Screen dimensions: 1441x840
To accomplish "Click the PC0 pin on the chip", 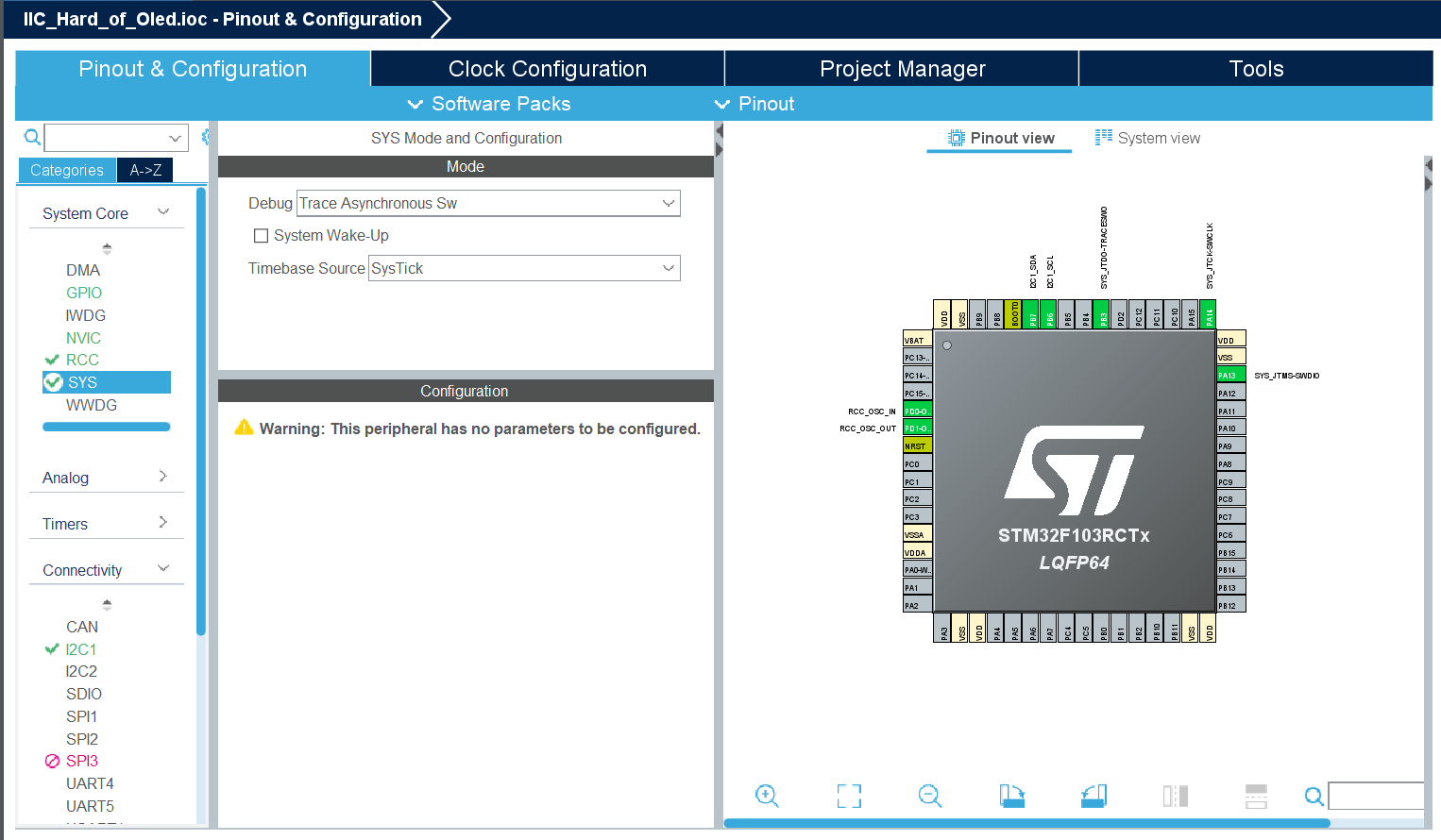I will coord(918,463).
